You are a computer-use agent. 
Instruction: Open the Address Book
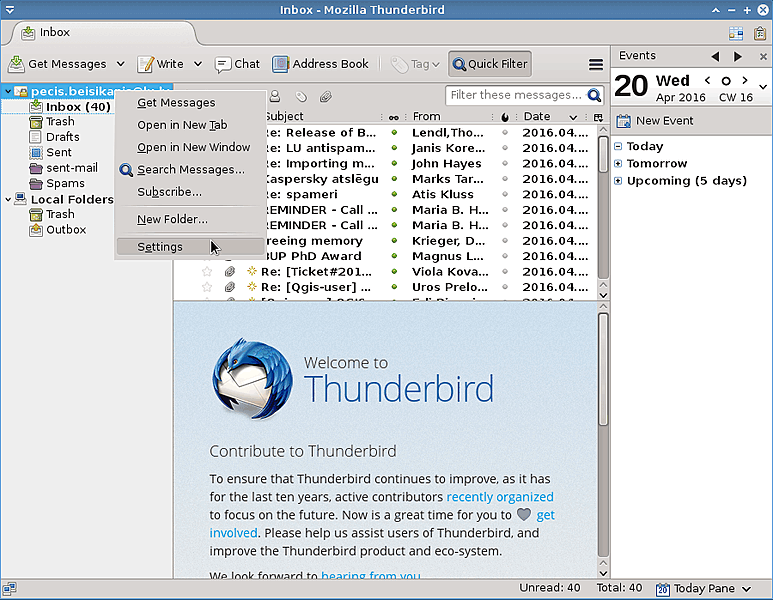pos(320,64)
